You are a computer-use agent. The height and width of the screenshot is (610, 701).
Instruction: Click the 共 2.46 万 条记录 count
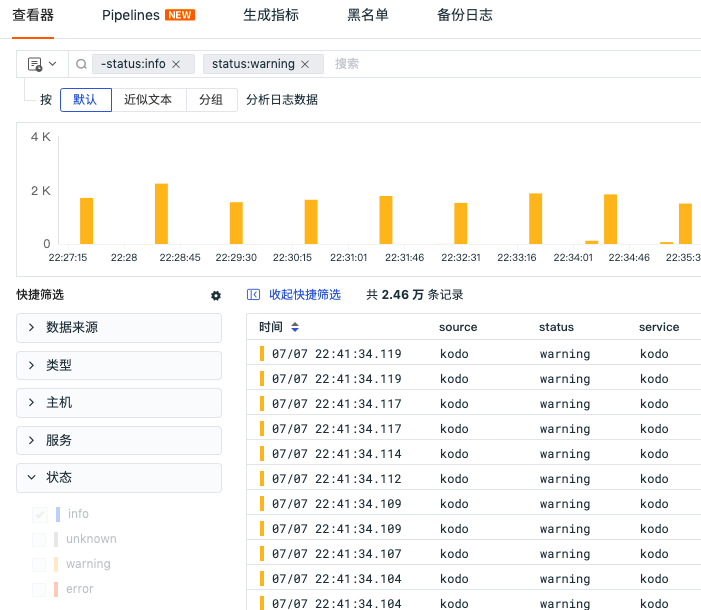tap(414, 295)
